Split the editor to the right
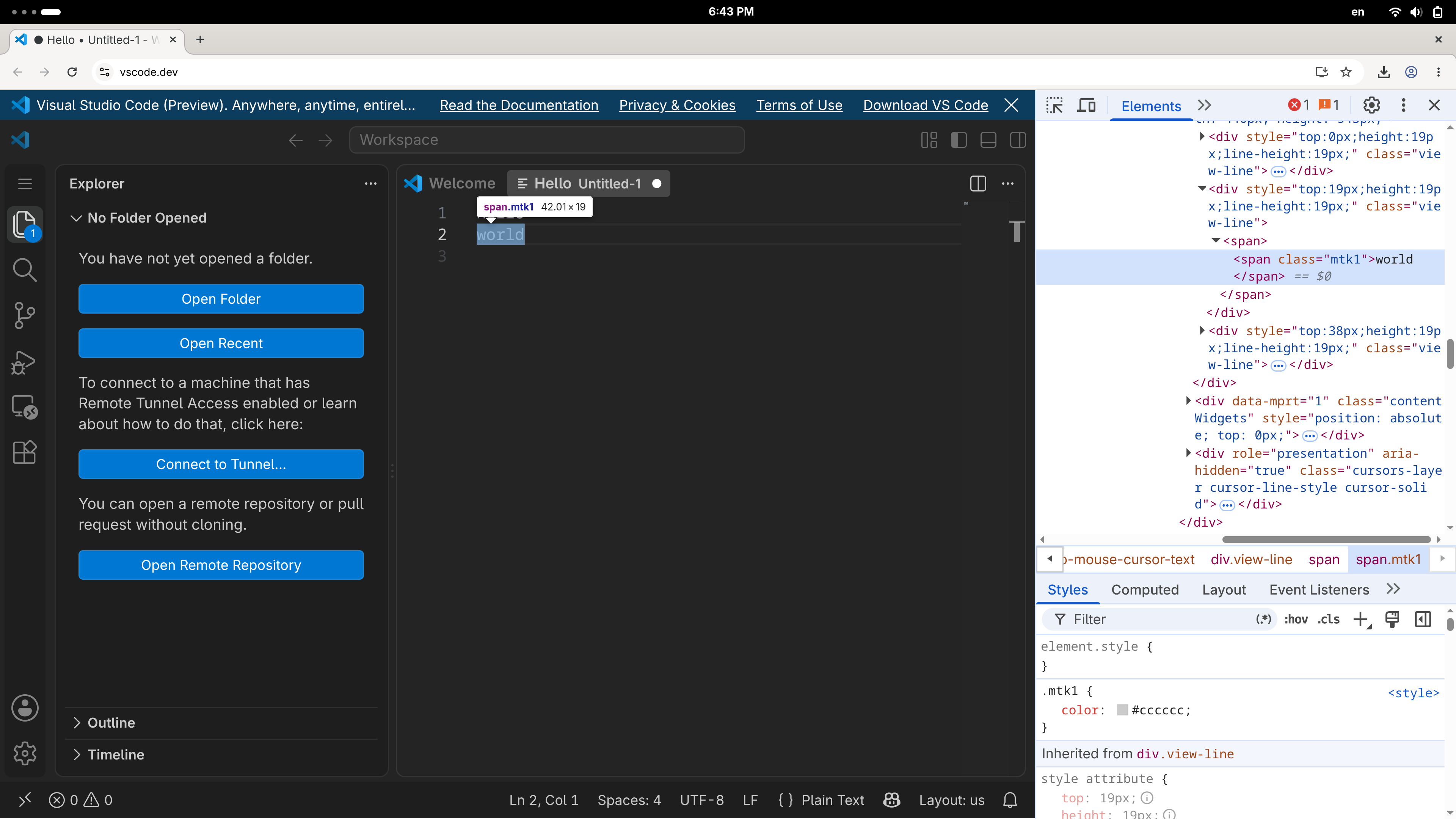The width and height of the screenshot is (1456, 819). tap(978, 184)
